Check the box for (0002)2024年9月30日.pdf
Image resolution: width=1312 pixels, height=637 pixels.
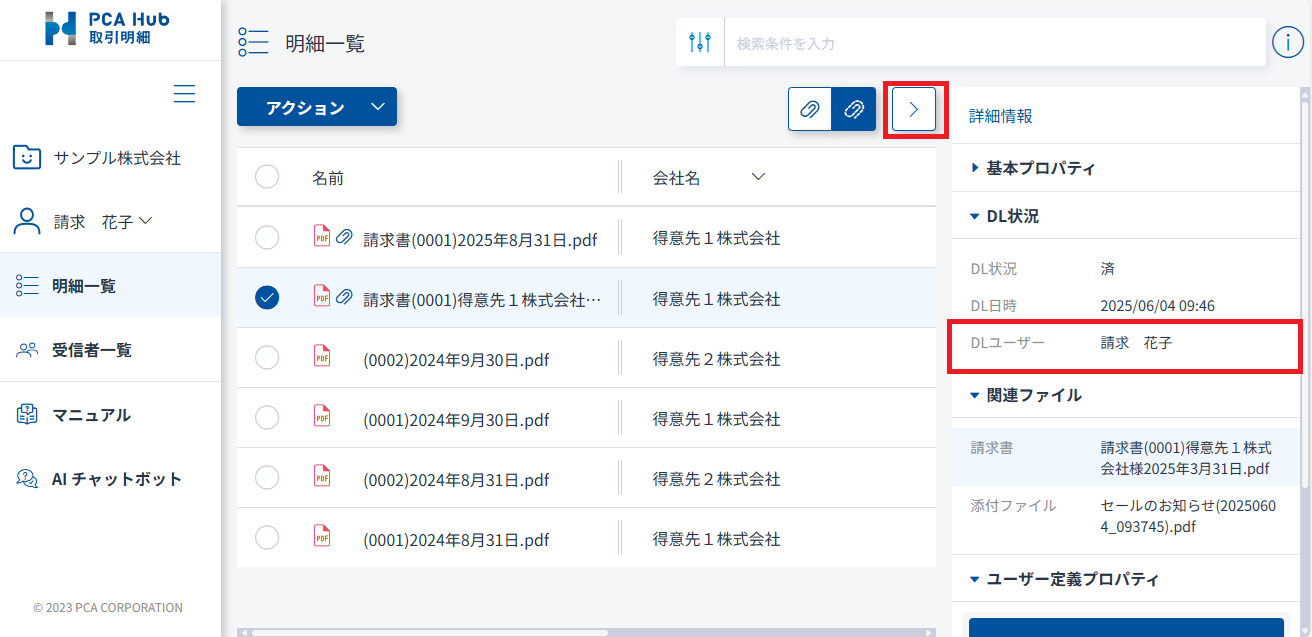point(267,357)
